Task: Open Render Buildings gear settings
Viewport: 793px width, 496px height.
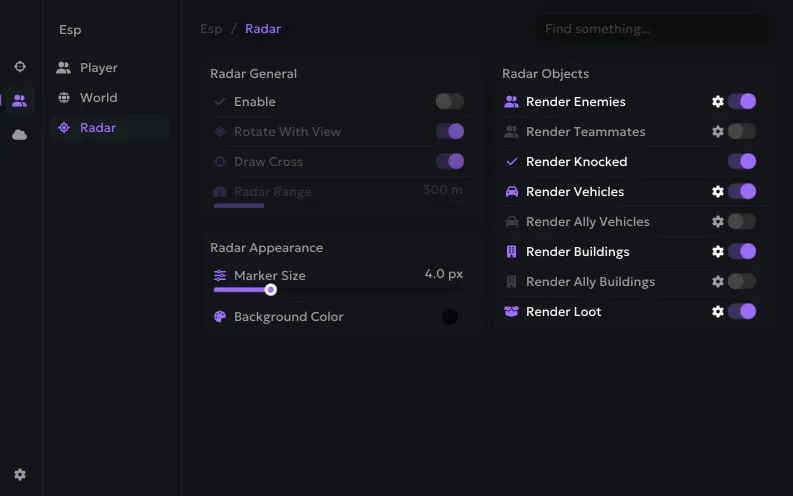Action: pos(718,252)
